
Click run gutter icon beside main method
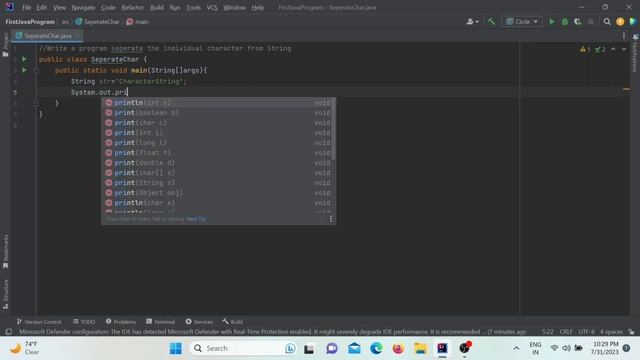coord(24,70)
